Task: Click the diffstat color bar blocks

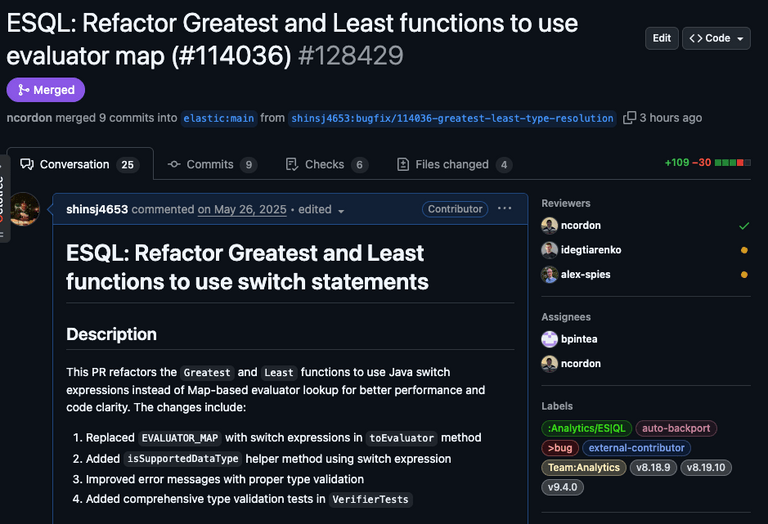Action: point(732,163)
